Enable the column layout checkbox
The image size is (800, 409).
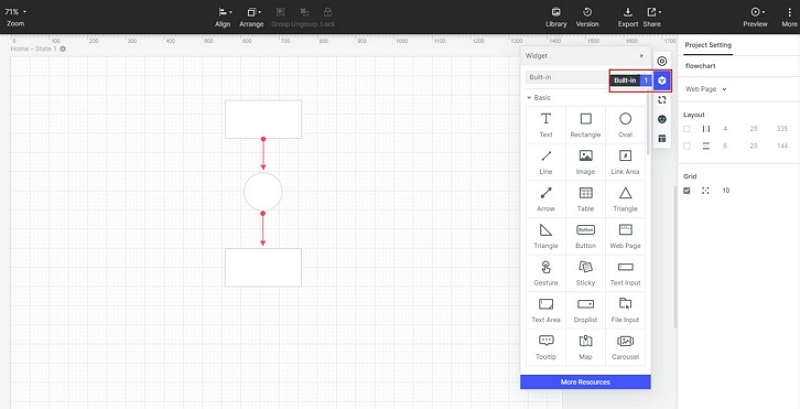point(687,129)
